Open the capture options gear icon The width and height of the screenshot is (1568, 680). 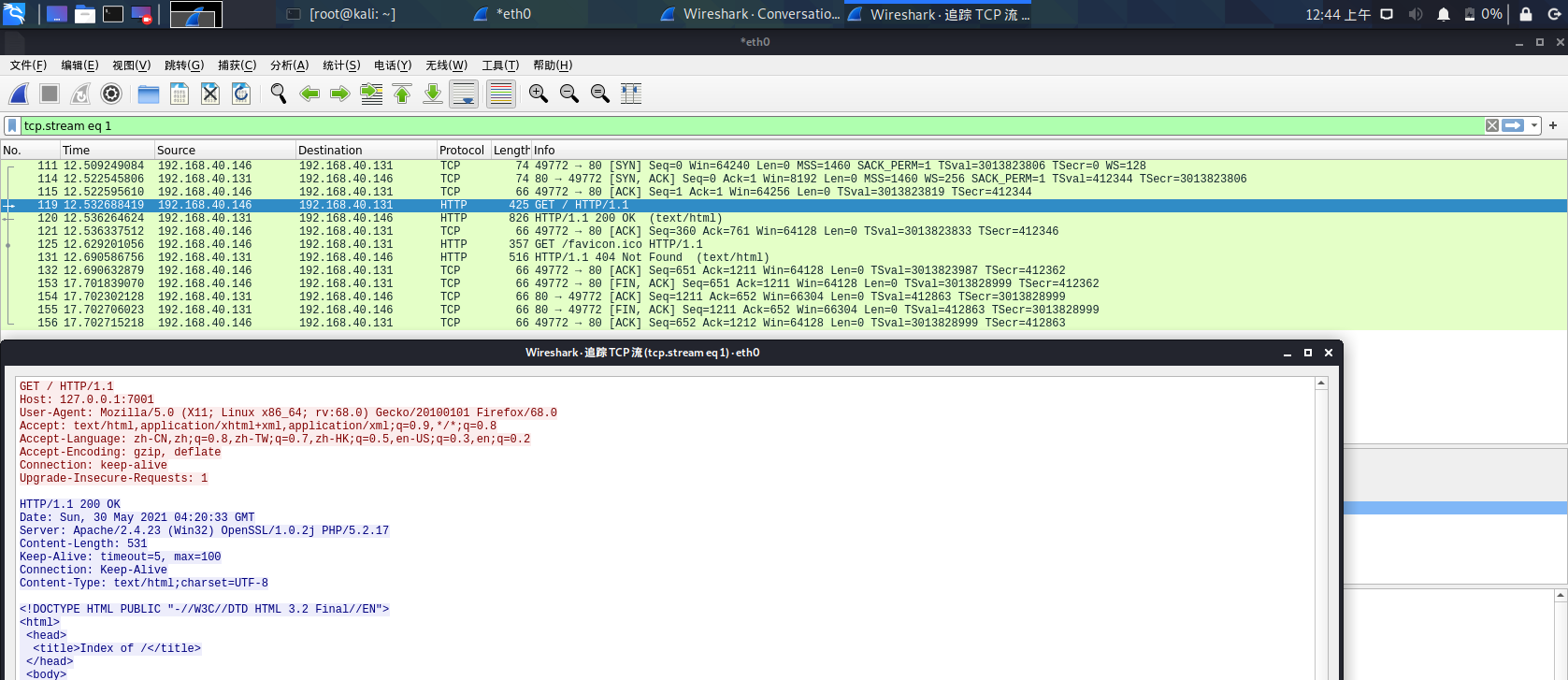[x=111, y=94]
